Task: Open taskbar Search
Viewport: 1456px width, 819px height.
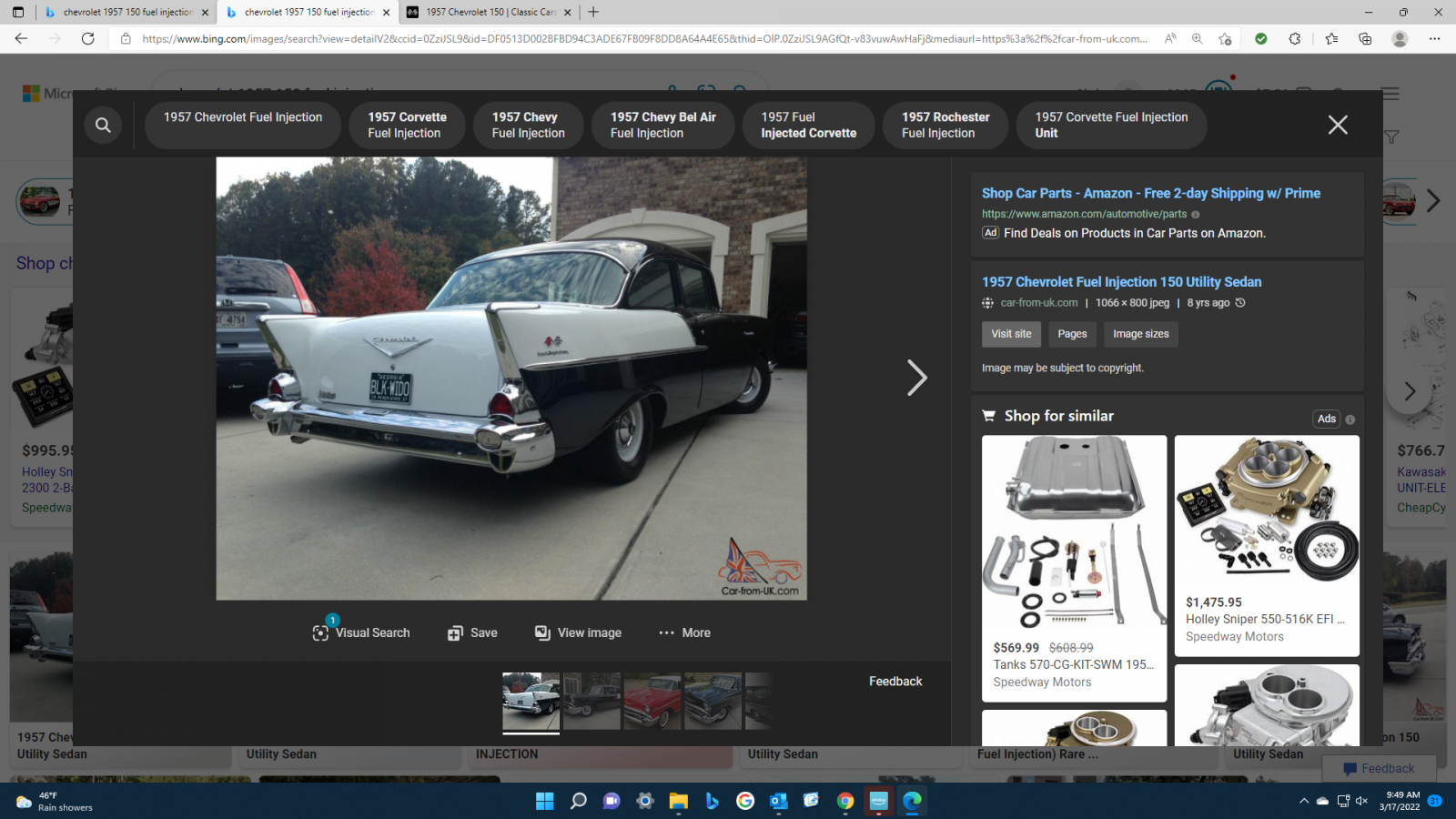Action: [578, 801]
